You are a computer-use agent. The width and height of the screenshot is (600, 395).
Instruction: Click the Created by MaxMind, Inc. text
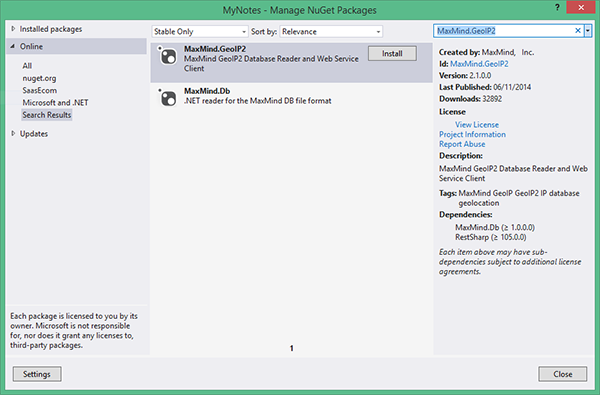coord(486,52)
